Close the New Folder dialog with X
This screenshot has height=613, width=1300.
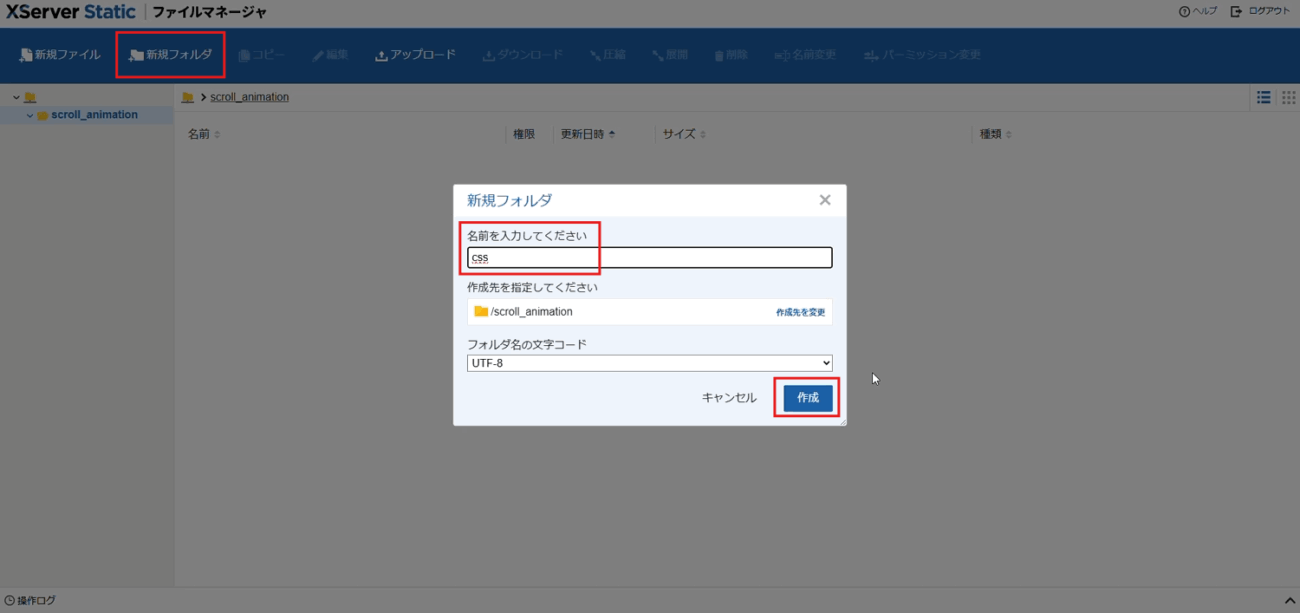point(825,200)
